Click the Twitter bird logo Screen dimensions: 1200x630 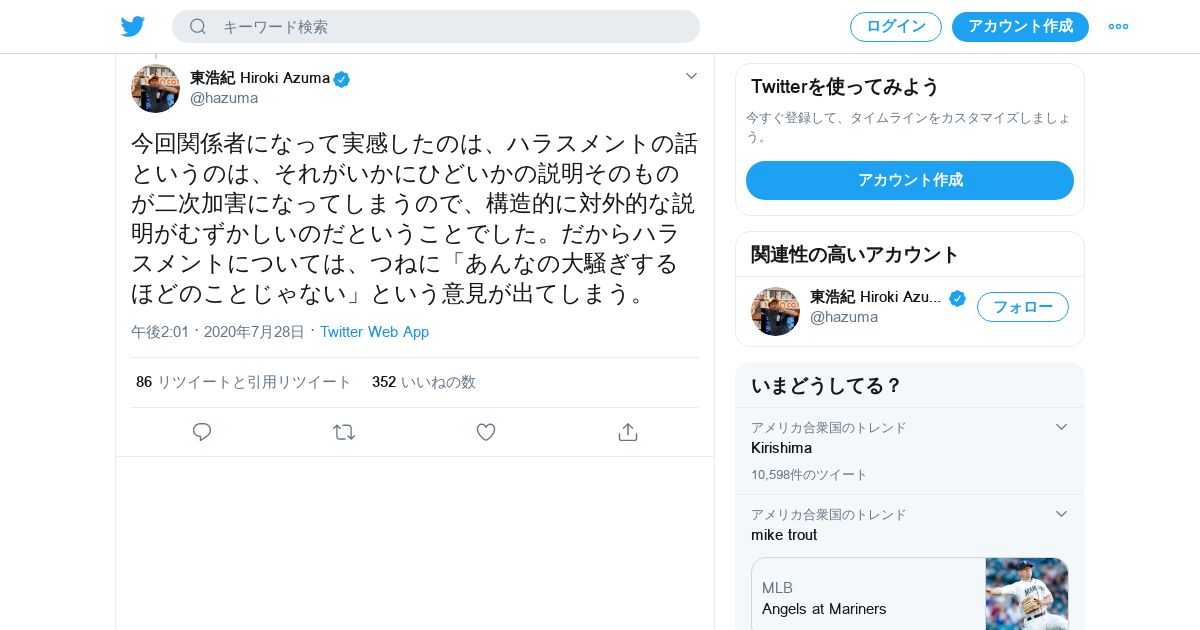133,27
